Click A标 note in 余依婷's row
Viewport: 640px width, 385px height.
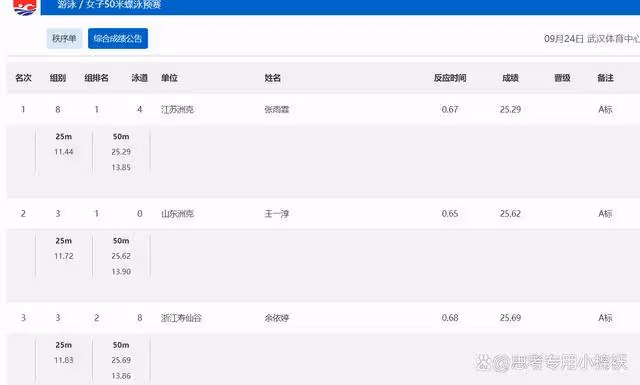tap(605, 318)
